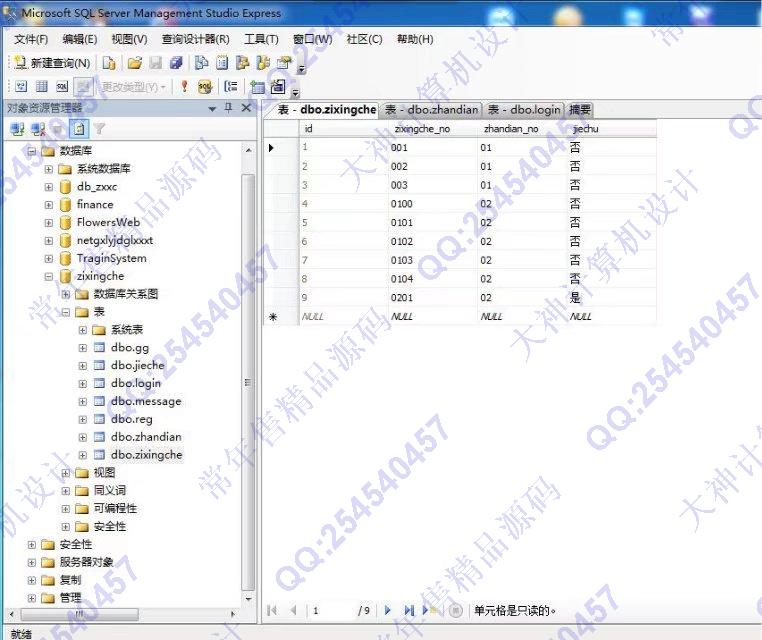
Task: Expand the dbo.jieche table node
Action: click(x=83, y=366)
